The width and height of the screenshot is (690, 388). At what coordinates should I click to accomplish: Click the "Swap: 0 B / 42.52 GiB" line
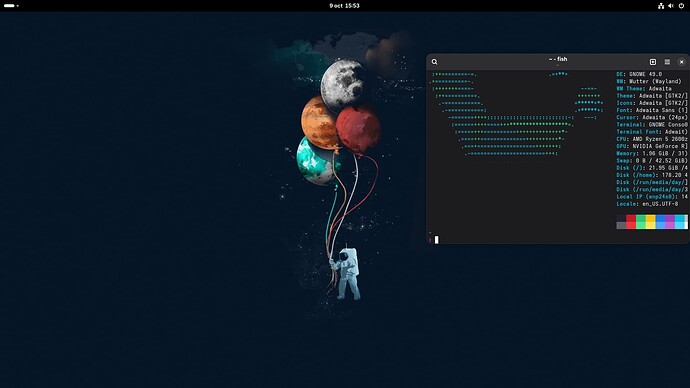(x=652, y=161)
